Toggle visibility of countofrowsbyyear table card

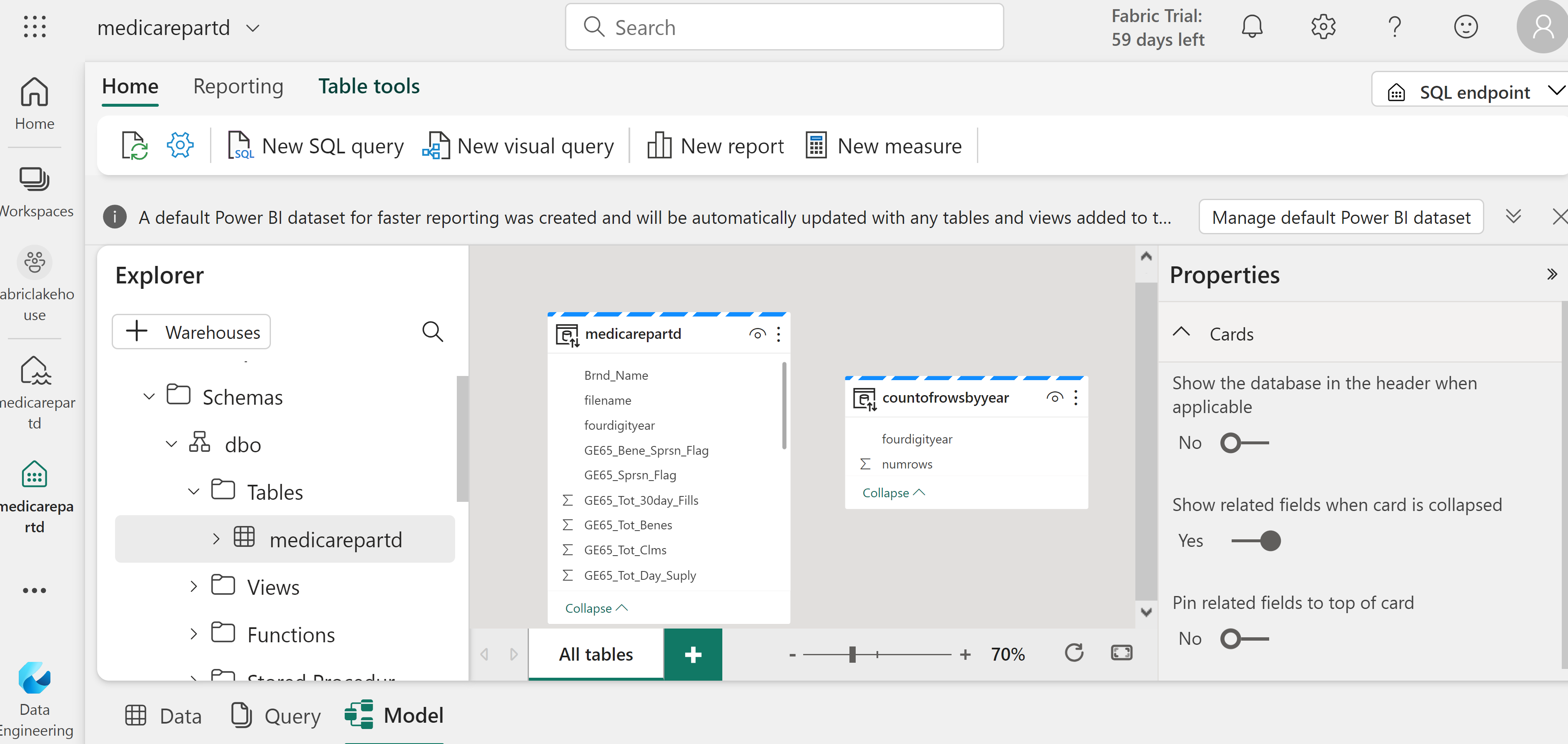(1055, 398)
